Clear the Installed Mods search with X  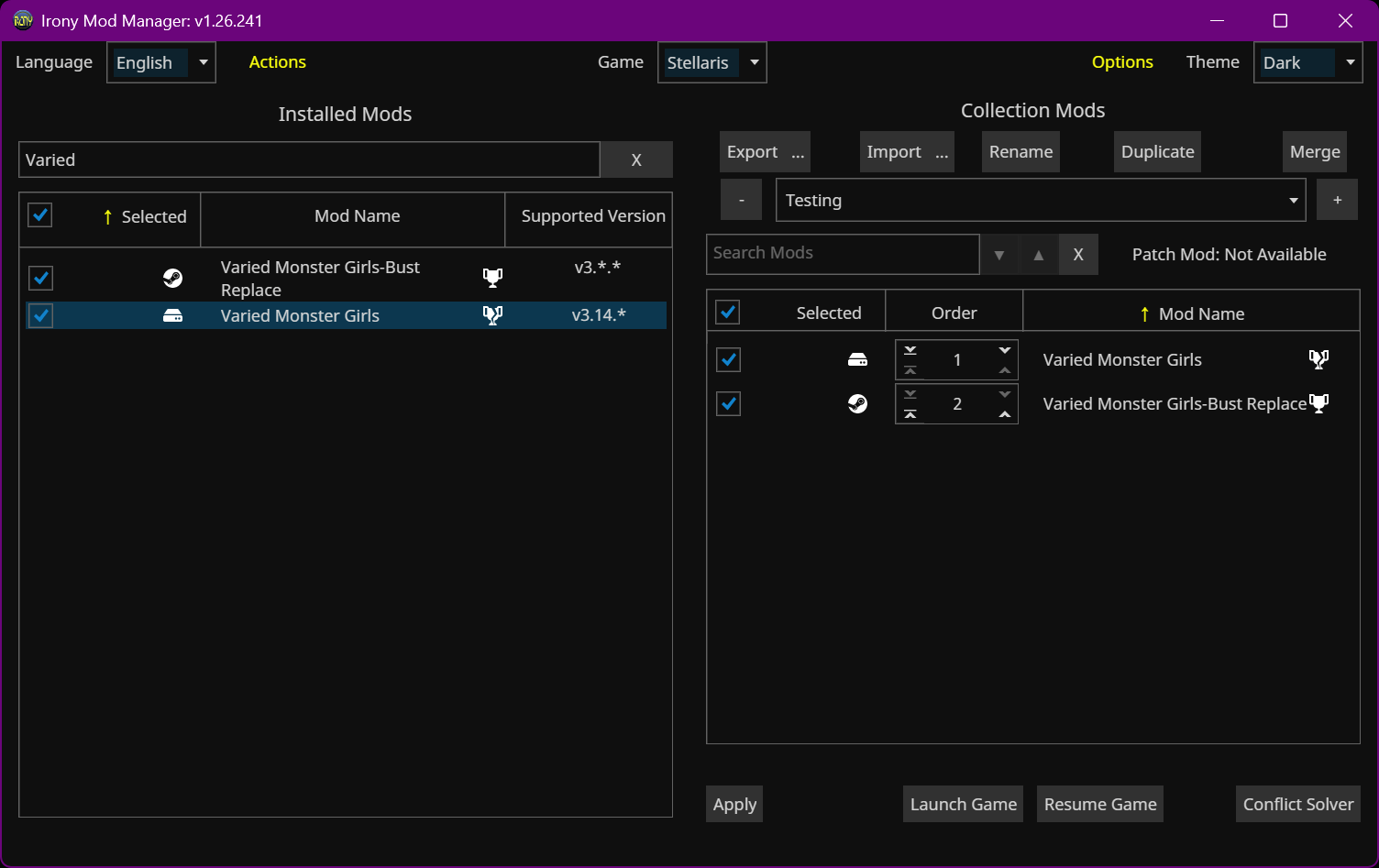click(x=636, y=159)
